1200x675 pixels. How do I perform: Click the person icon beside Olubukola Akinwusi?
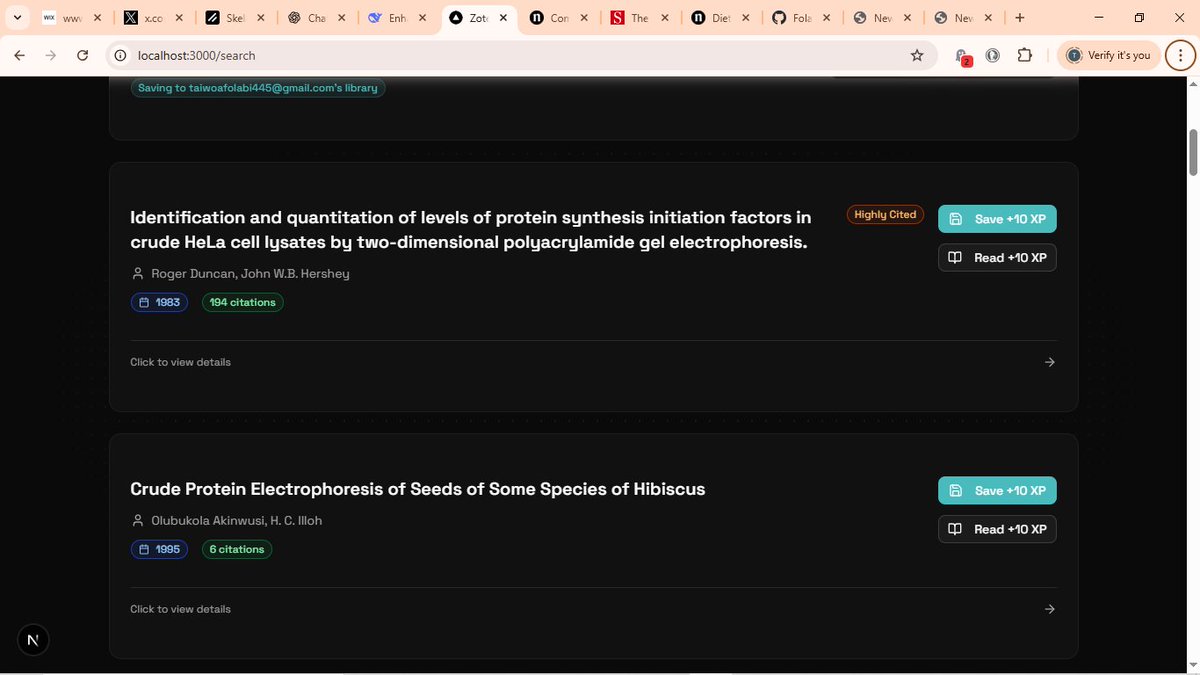[x=138, y=520]
